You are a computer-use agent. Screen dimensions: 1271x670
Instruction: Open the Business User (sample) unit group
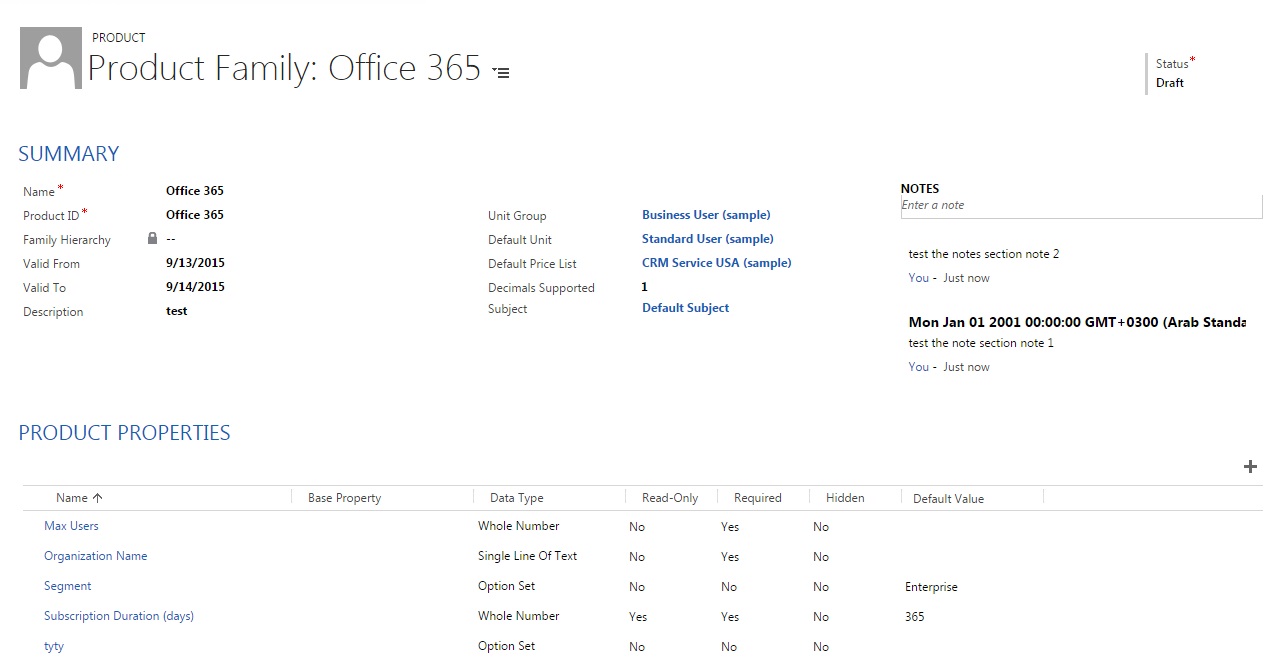[x=706, y=215]
